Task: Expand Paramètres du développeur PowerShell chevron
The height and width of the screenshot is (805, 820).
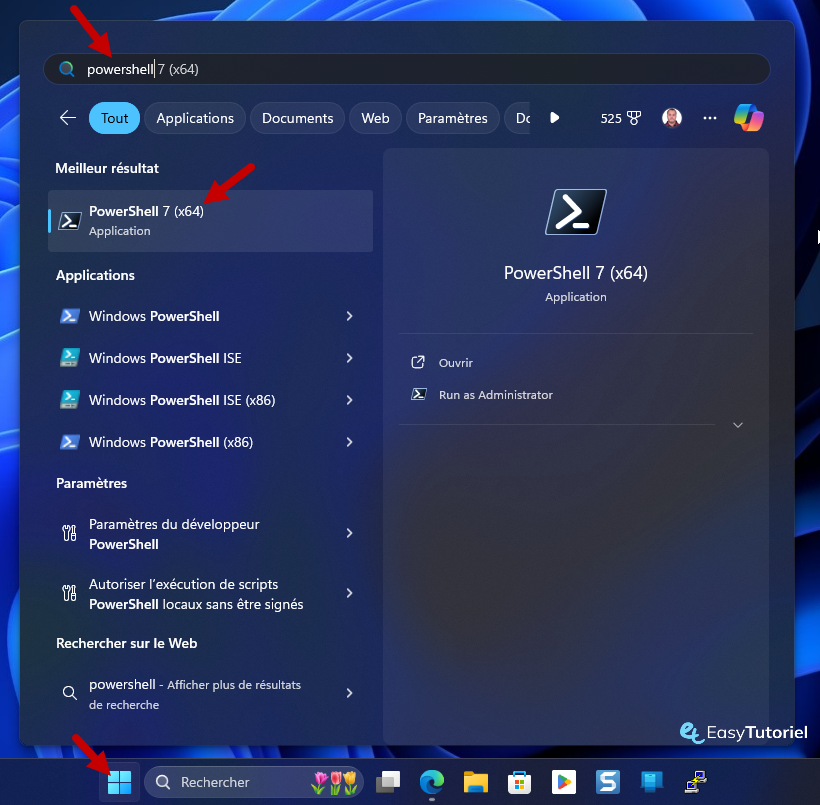Action: (349, 533)
